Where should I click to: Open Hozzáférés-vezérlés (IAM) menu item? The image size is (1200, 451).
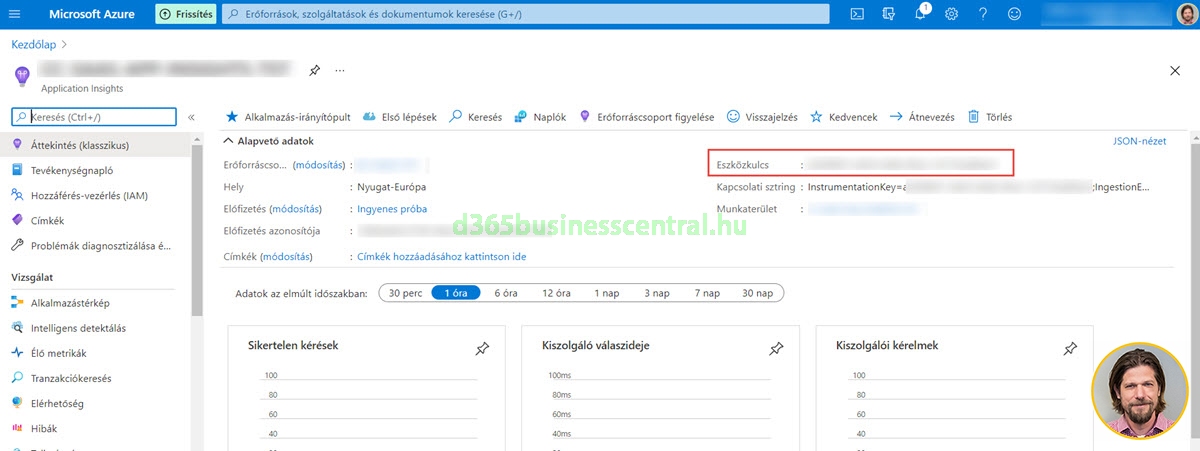pos(89,195)
